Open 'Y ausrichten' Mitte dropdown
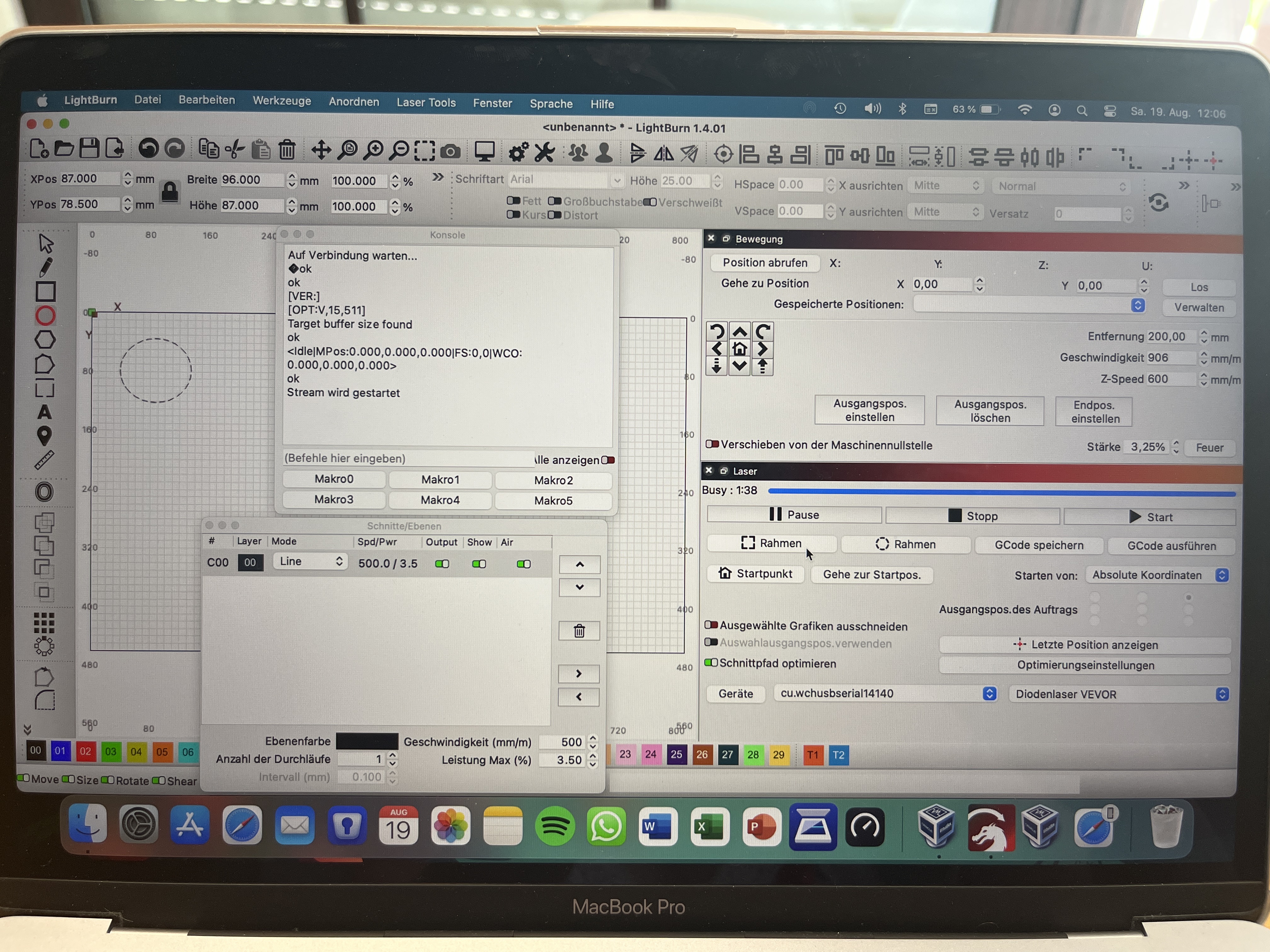Image resolution: width=1270 pixels, height=952 pixels. (x=946, y=212)
